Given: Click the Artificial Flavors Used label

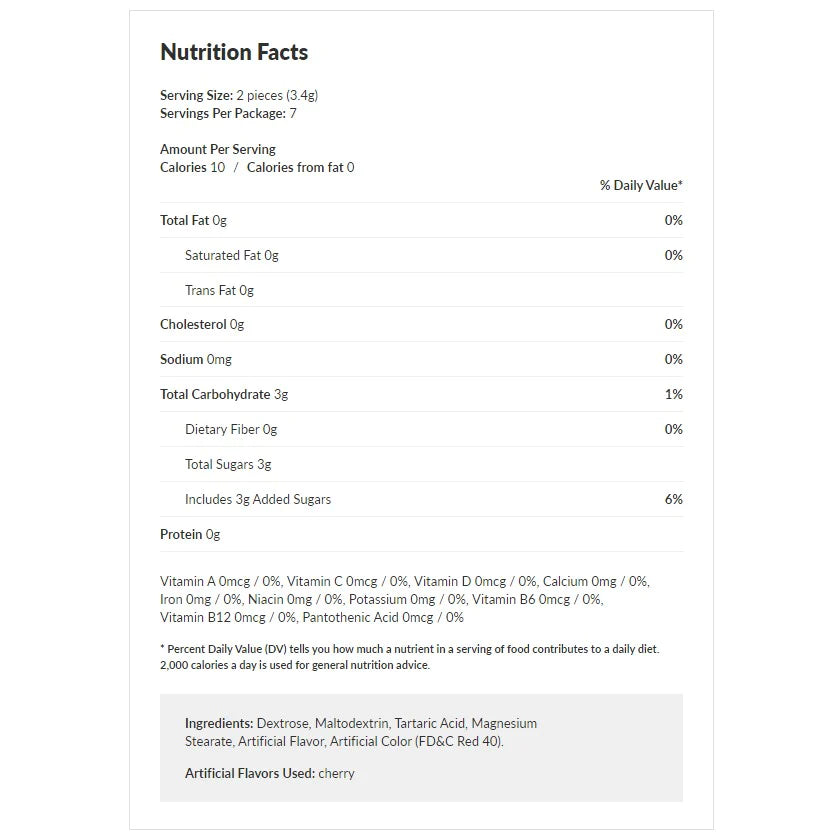Looking at the screenshot, I should [250, 774].
